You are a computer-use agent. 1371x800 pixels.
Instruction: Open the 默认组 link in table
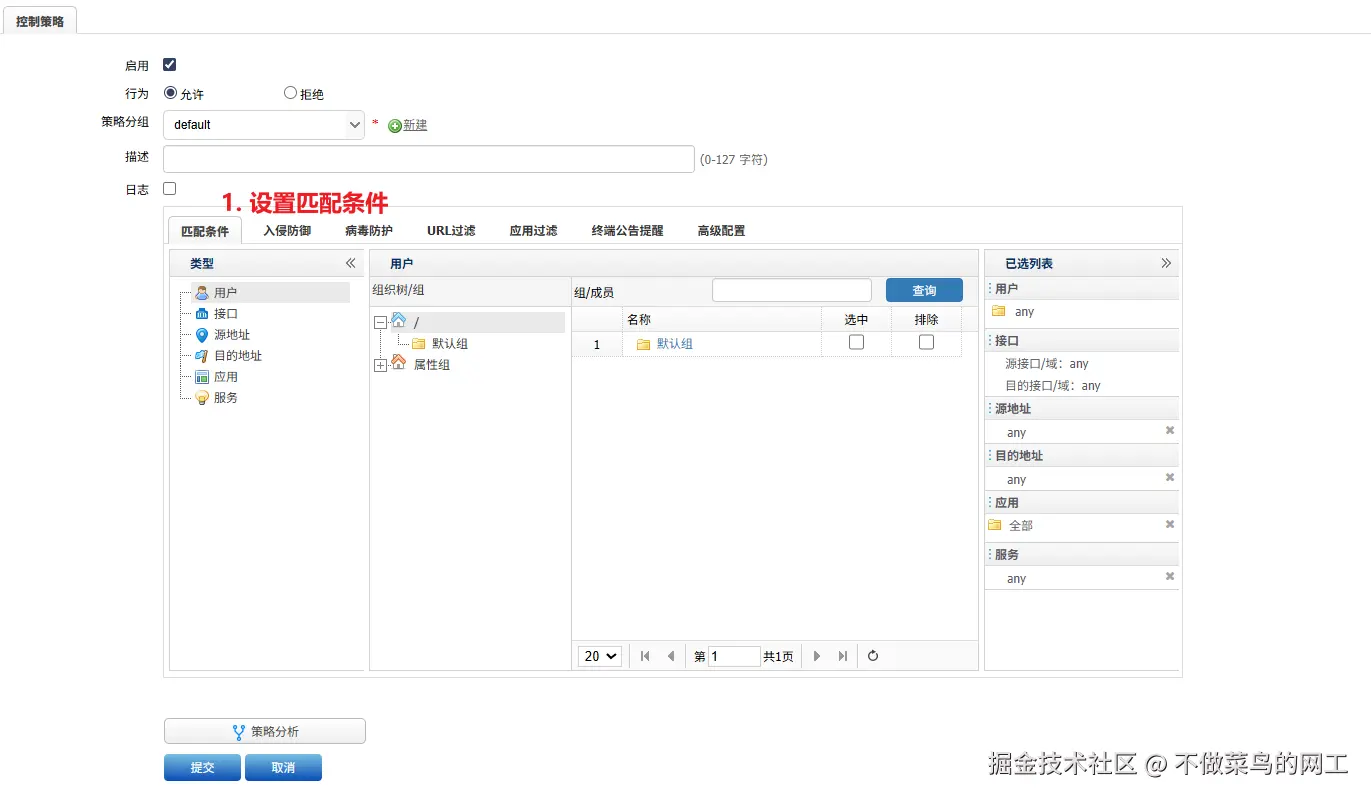[675, 344]
